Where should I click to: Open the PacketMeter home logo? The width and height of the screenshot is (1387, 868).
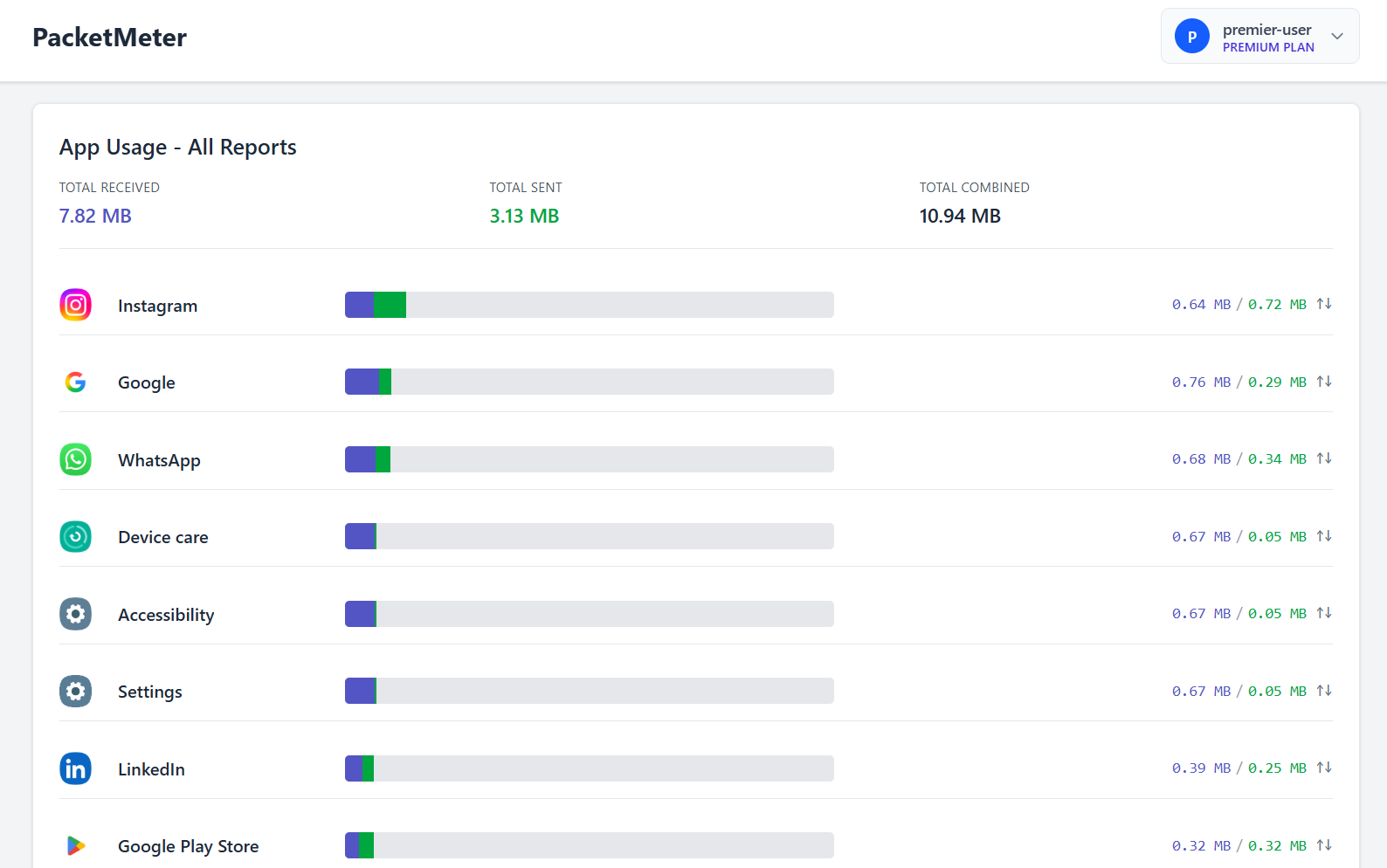pyautogui.click(x=109, y=38)
